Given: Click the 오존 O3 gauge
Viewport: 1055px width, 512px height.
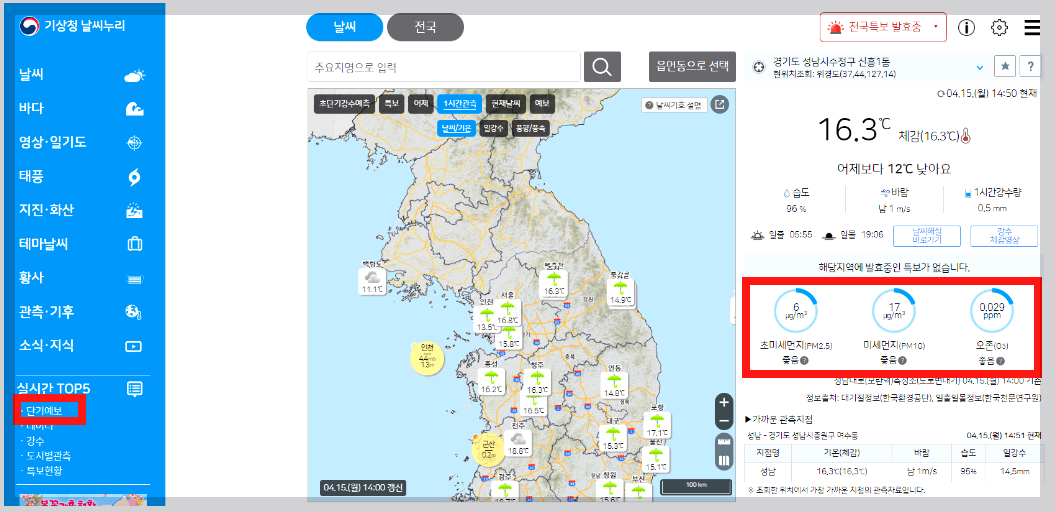Looking at the screenshot, I should 992,311.
